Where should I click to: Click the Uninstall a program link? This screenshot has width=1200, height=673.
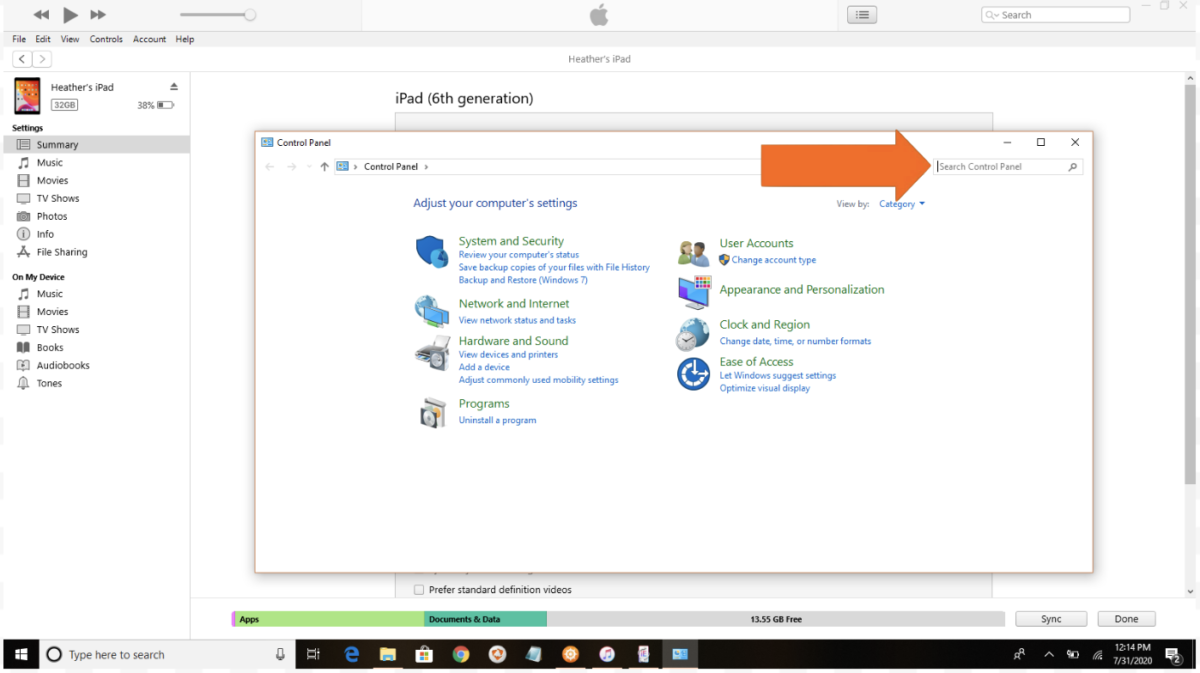pyautogui.click(x=497, y=420)
